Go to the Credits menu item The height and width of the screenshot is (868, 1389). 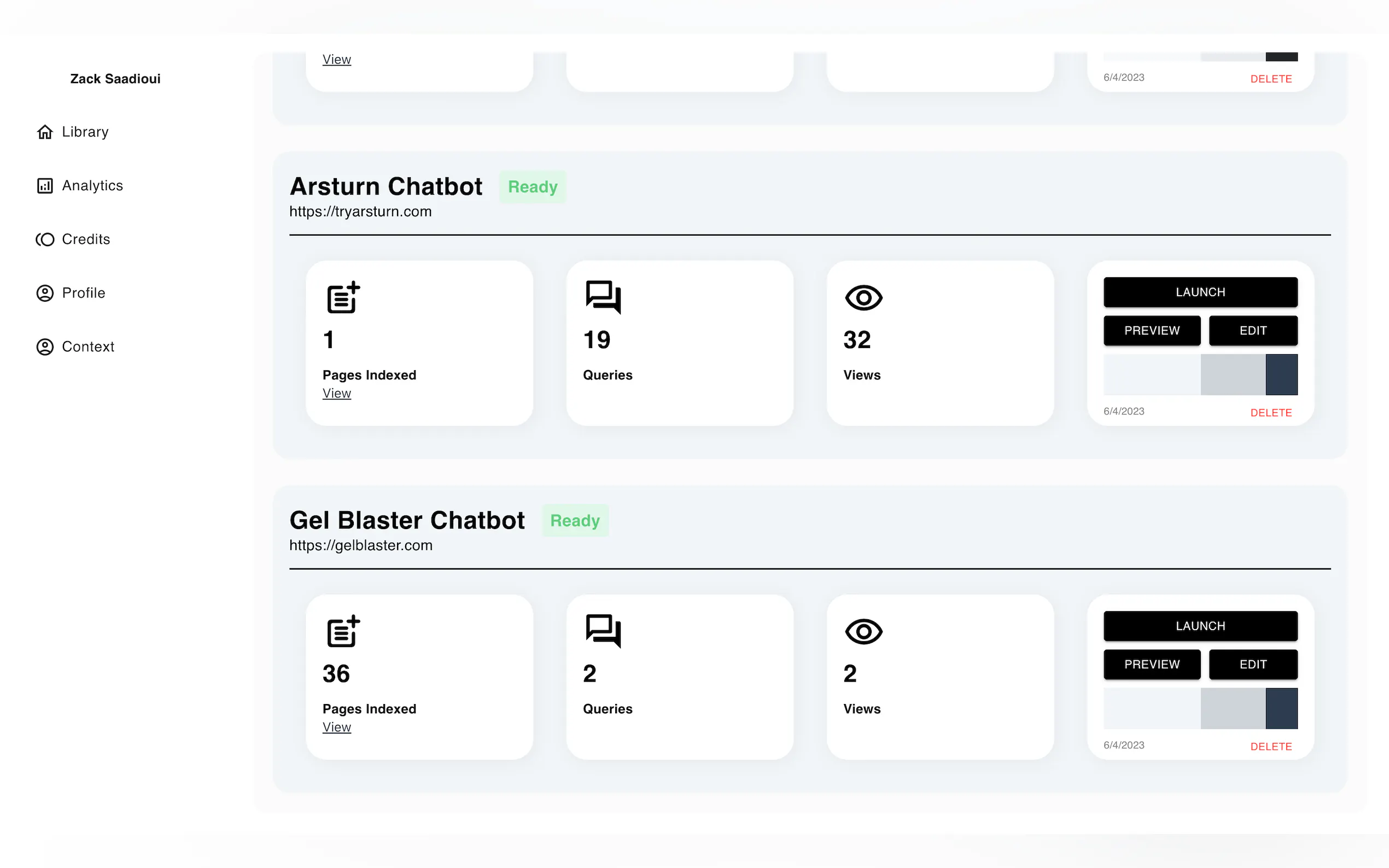[x=85, y=239]
